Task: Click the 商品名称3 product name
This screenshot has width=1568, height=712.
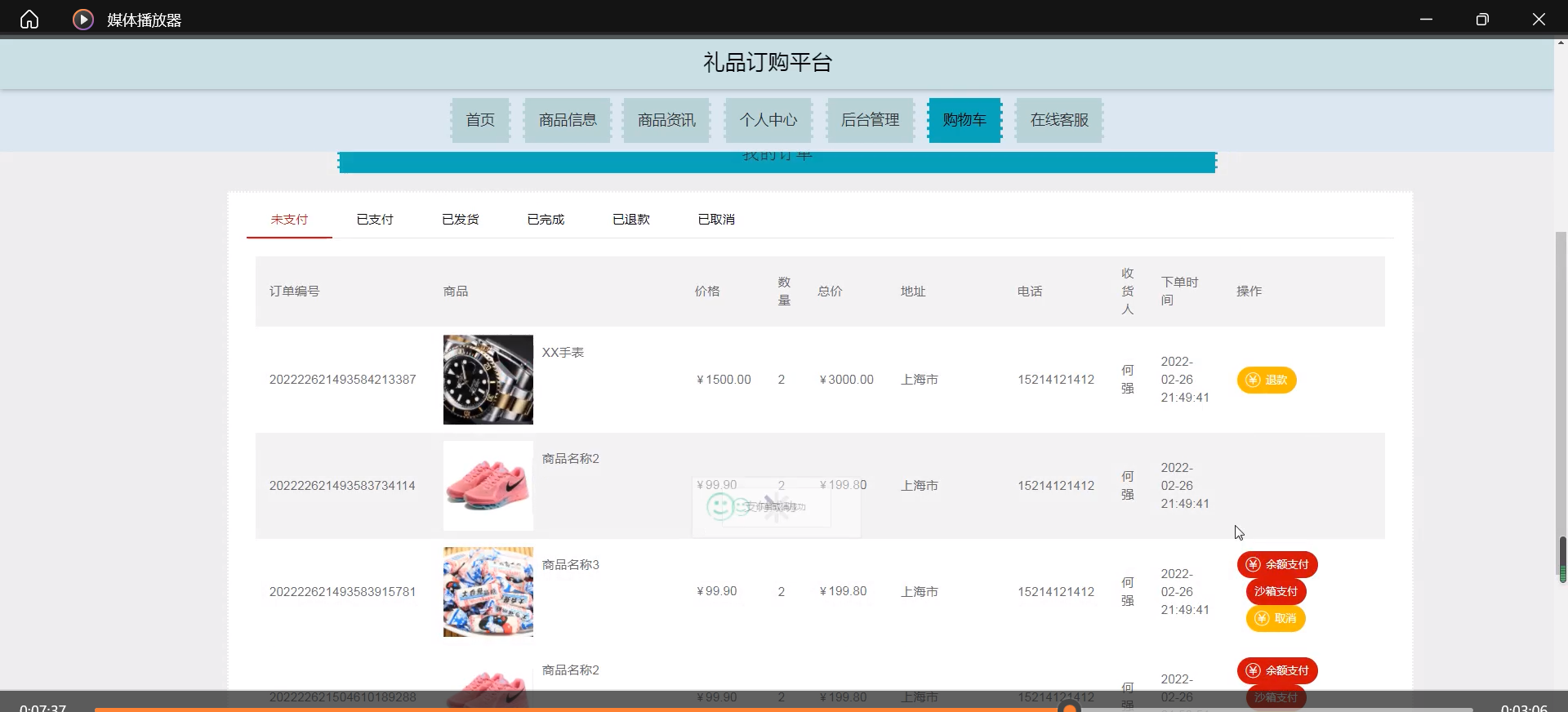Action: [x=571, y=565]
